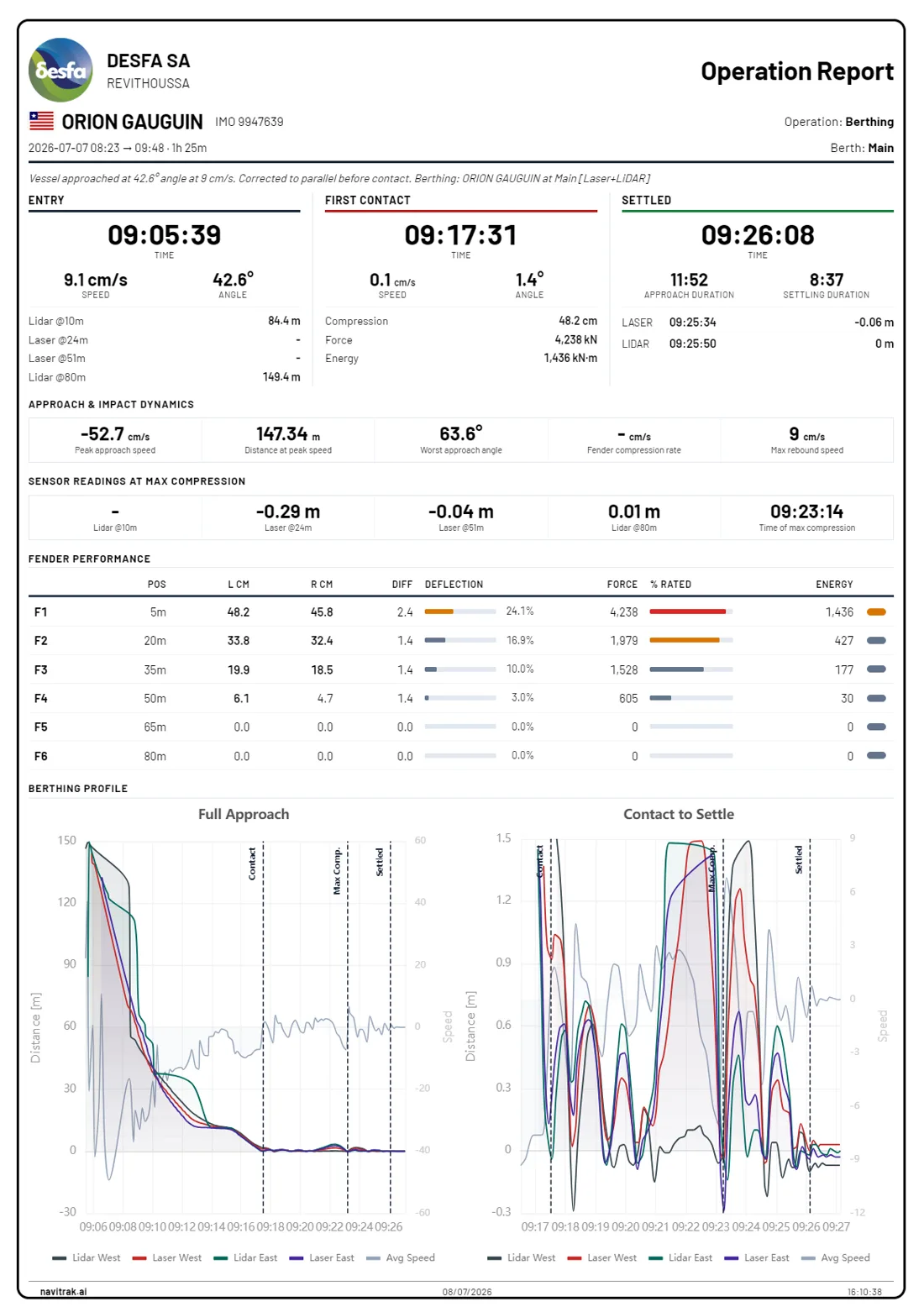The image size is (924, 1307).
Task: Click the Settled marker in Full Approach chart
Action: point(380,862)
